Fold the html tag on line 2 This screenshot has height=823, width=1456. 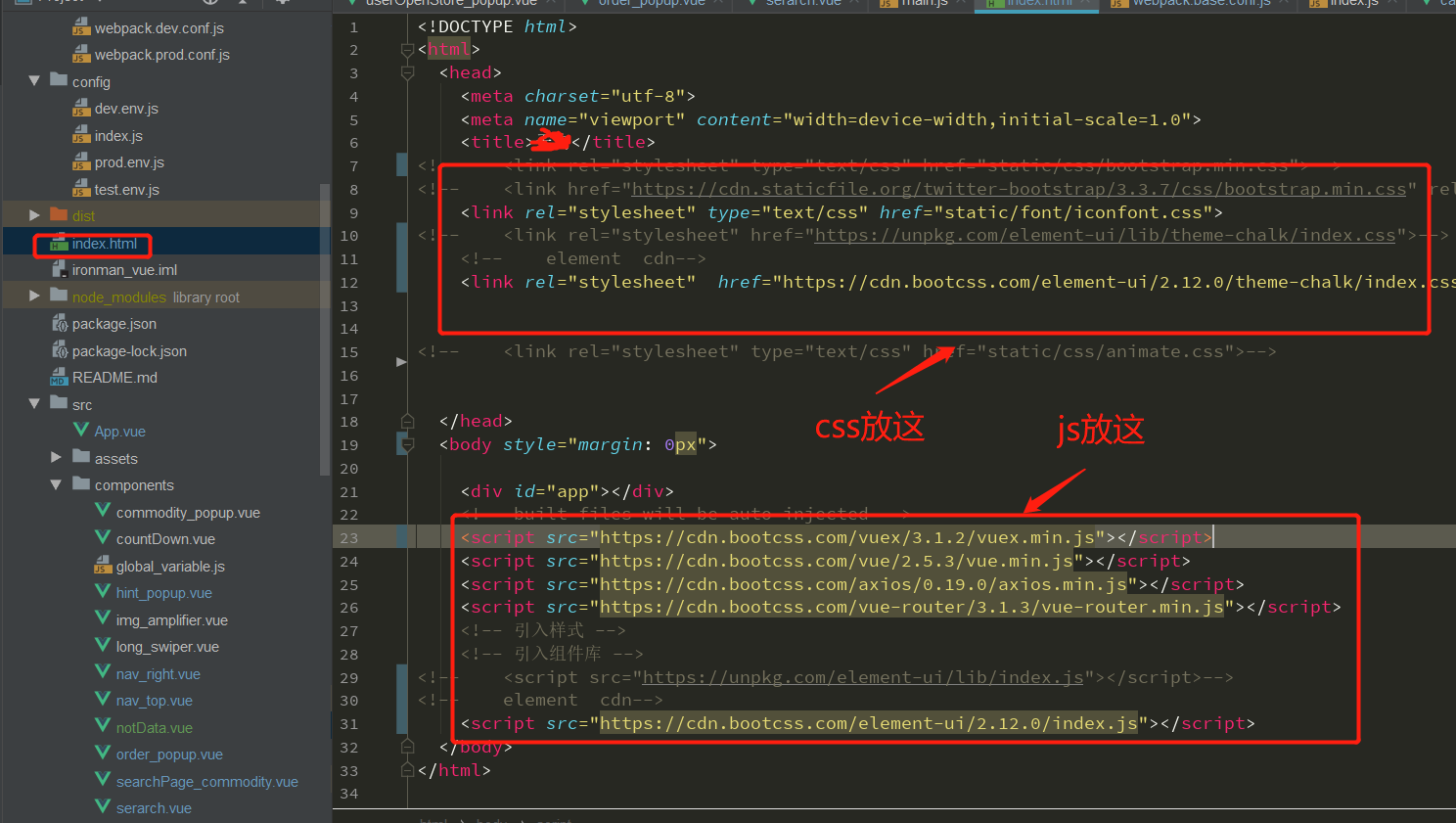[x=407, y=49]
